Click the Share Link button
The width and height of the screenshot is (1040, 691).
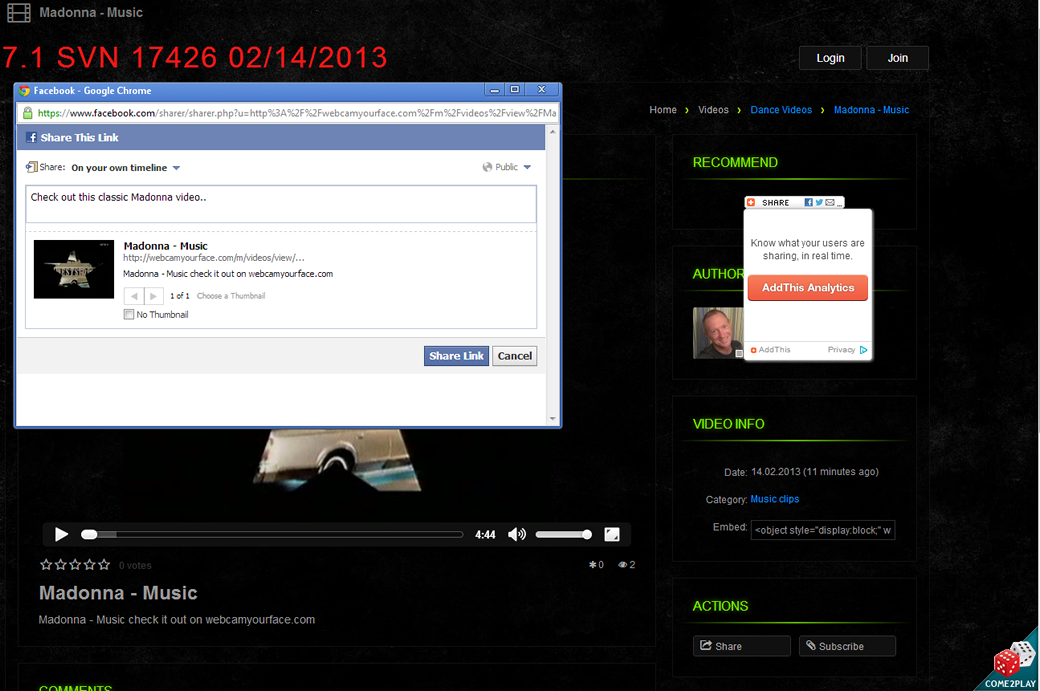[456, 356]
